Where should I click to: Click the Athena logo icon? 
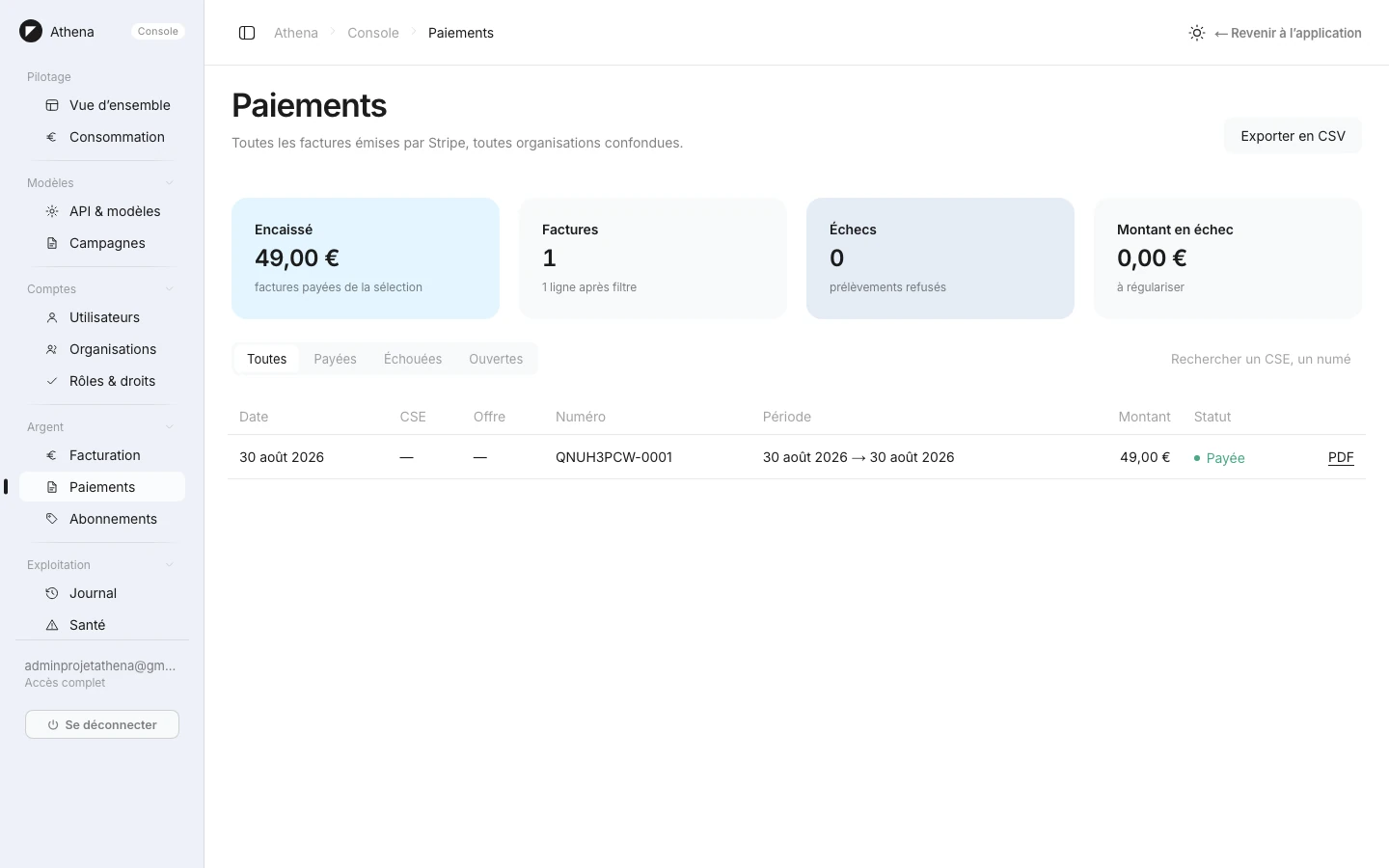[x=31, y=32]
